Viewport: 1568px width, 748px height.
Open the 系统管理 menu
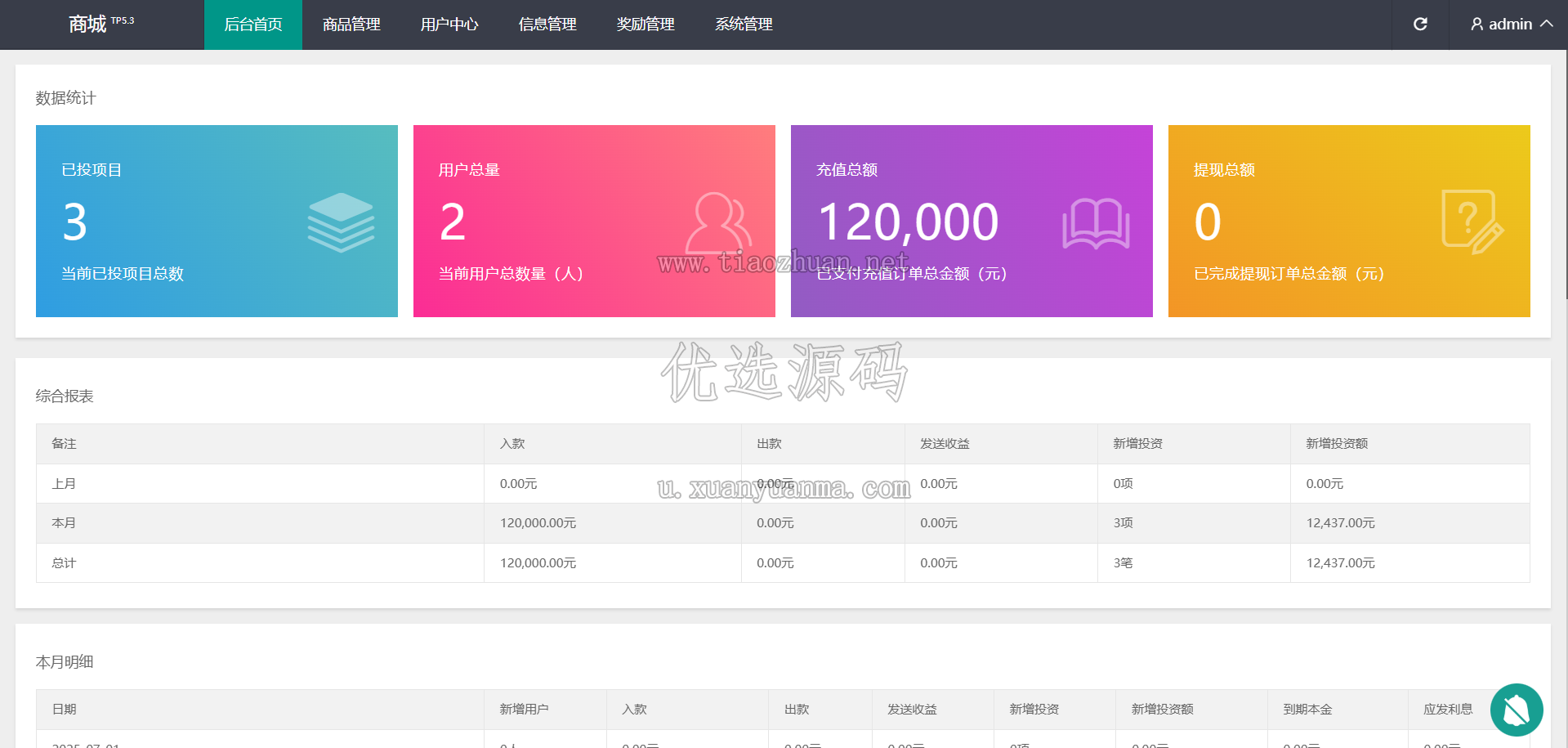coord(744,25)
